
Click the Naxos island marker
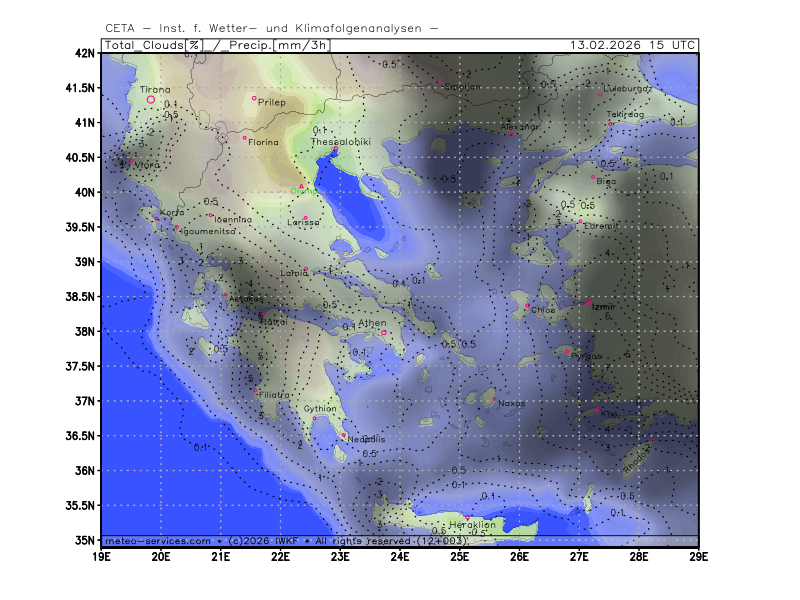493,398
